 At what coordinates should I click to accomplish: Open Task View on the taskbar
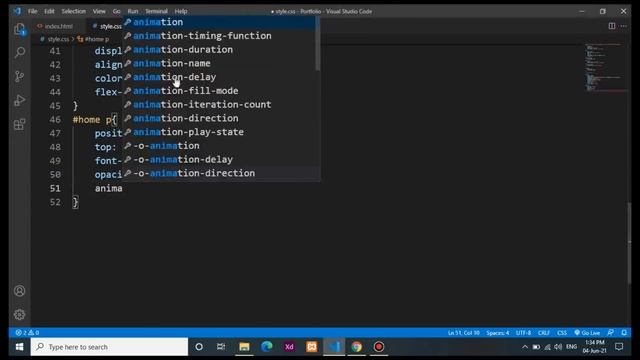221,347
